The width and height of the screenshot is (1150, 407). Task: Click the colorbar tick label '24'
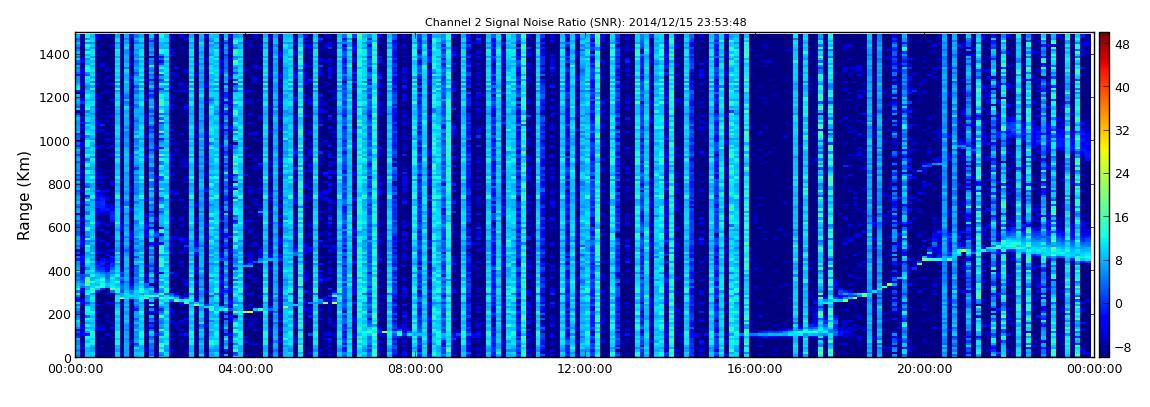coord(1122,175)
